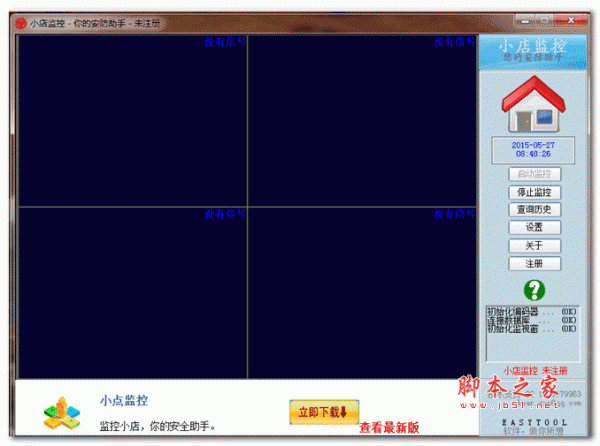Click the 关于 about button
The width and height of the screenshot is (600, 446).
click(535, 246)
